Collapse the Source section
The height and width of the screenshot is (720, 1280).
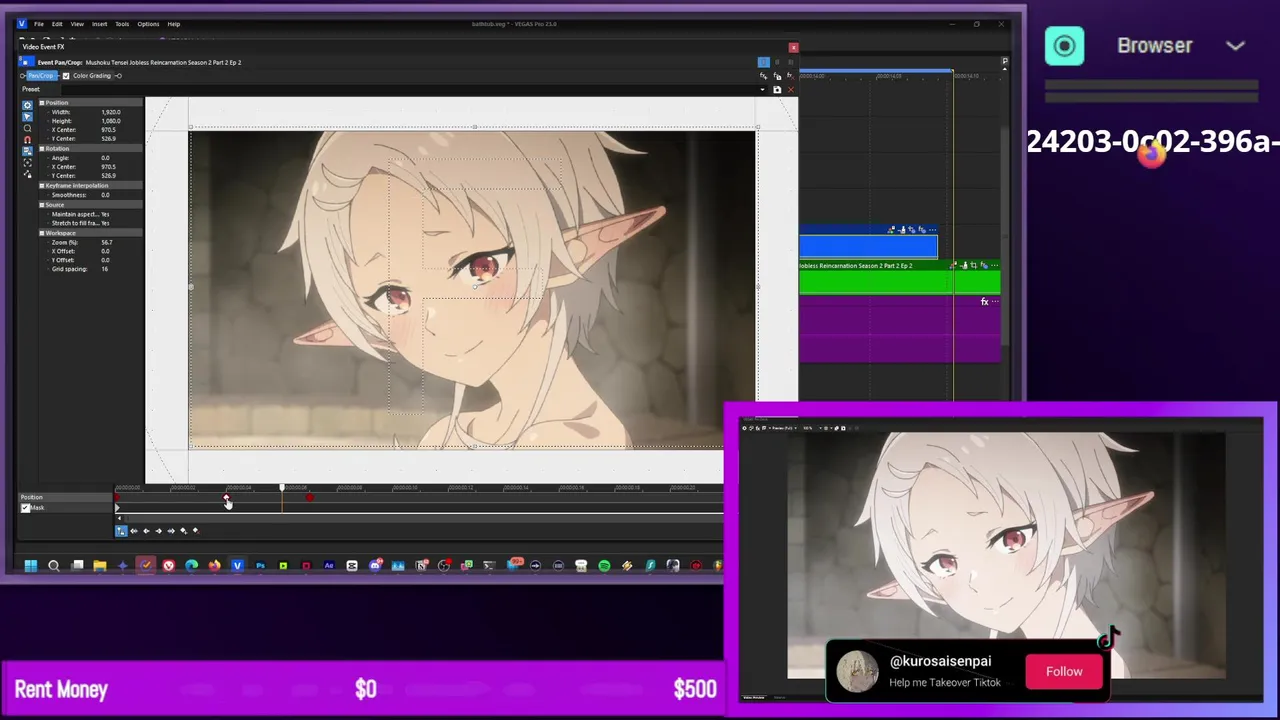(42, 205)
